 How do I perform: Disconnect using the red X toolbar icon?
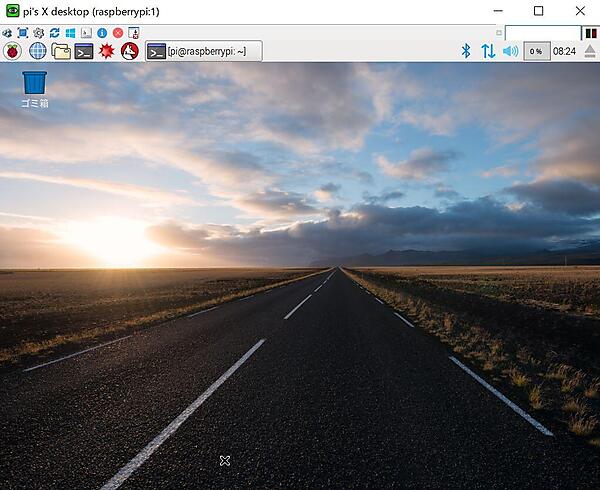118,33
